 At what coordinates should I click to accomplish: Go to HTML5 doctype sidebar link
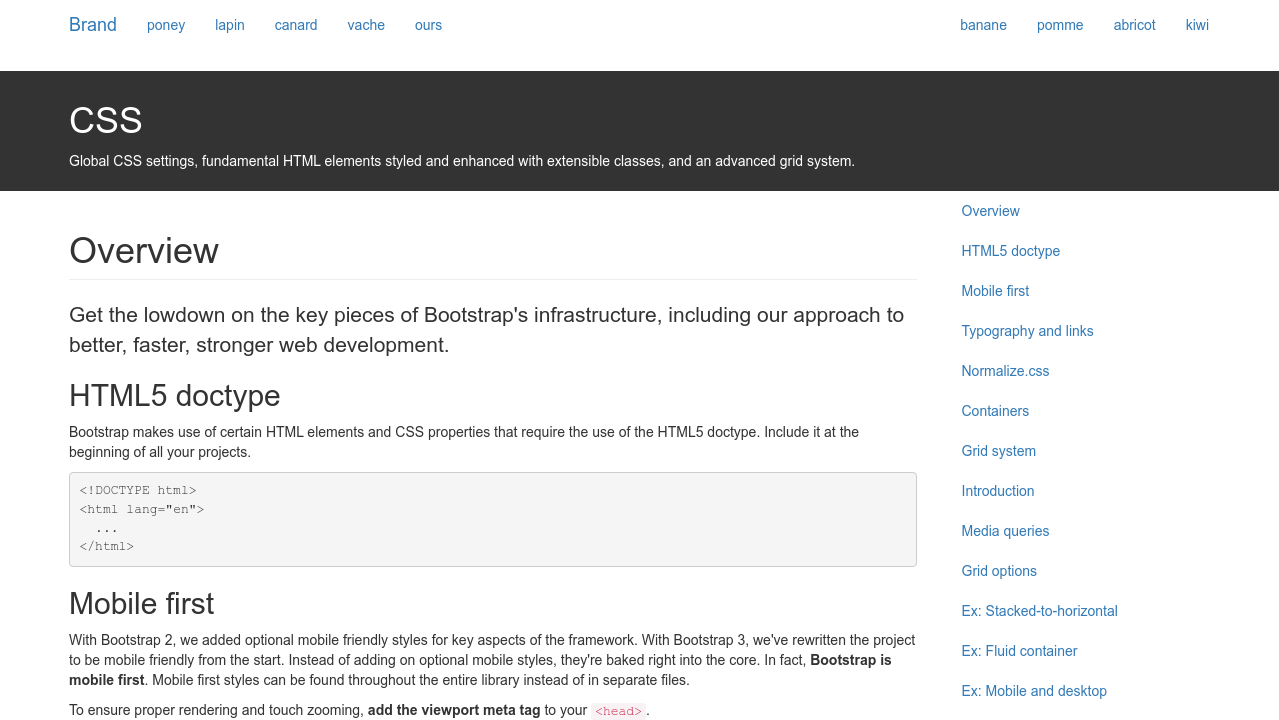(x=1010, y=251)
